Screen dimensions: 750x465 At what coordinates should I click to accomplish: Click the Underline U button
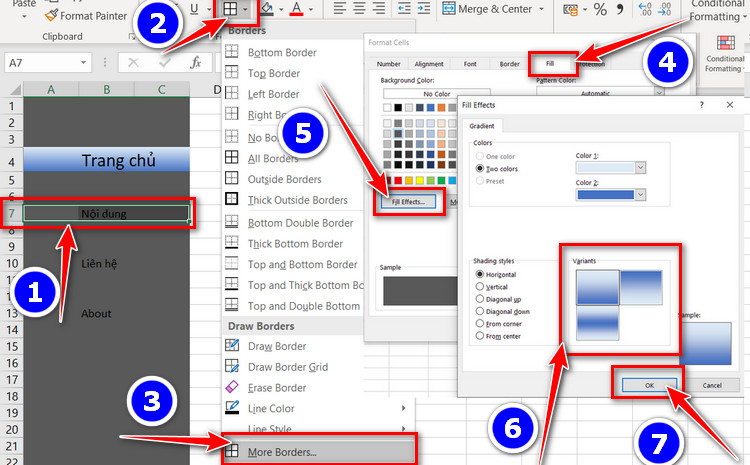point(194,9)
